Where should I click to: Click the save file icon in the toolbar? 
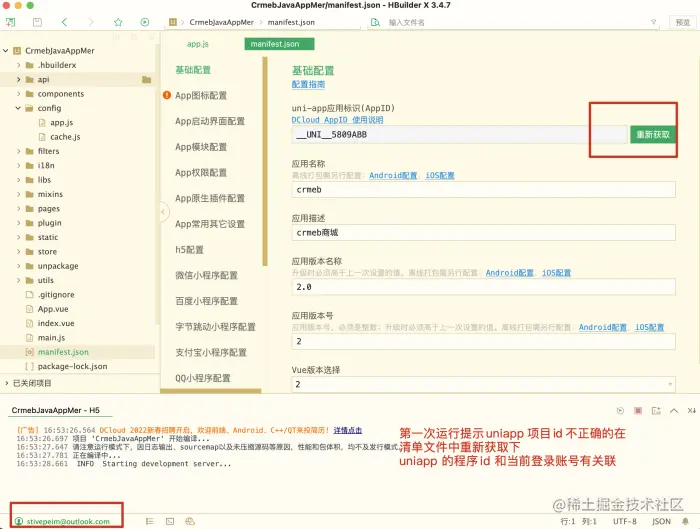coord(38,22)
